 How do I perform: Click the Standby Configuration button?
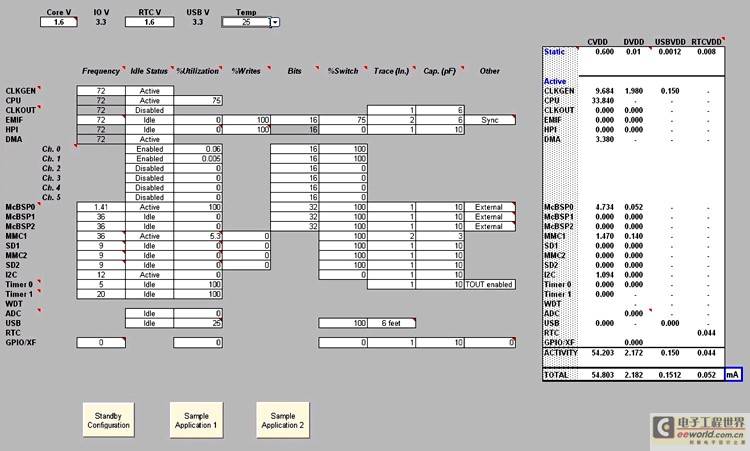[108, 420]
